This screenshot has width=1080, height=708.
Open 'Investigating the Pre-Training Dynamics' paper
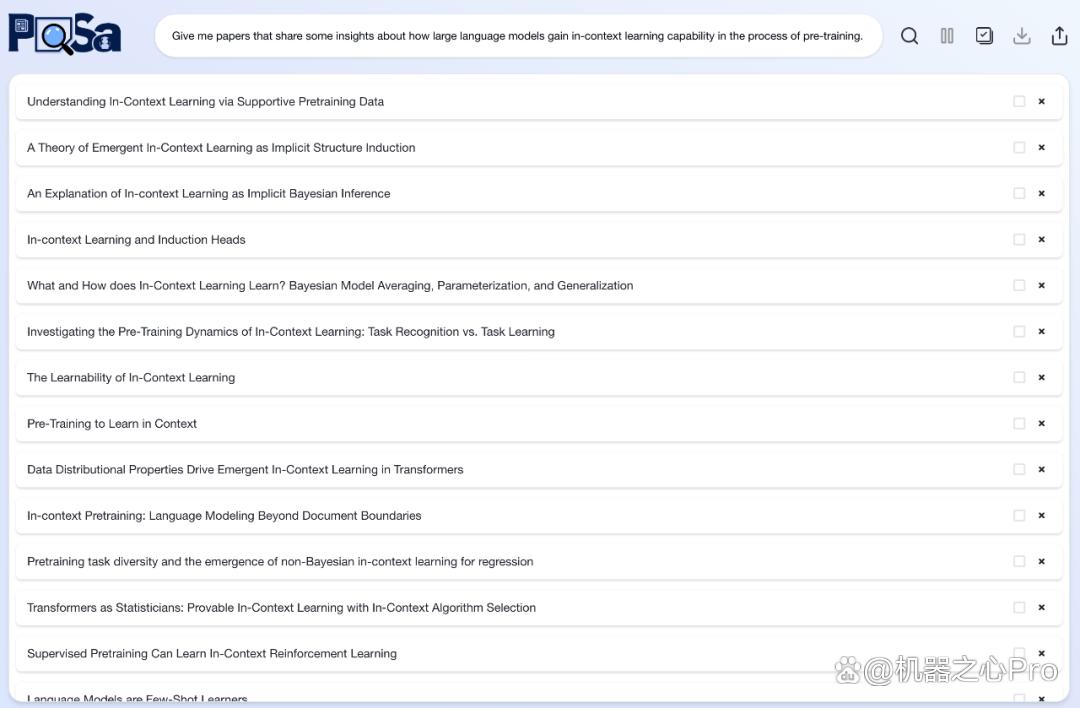tap(291, 331)
